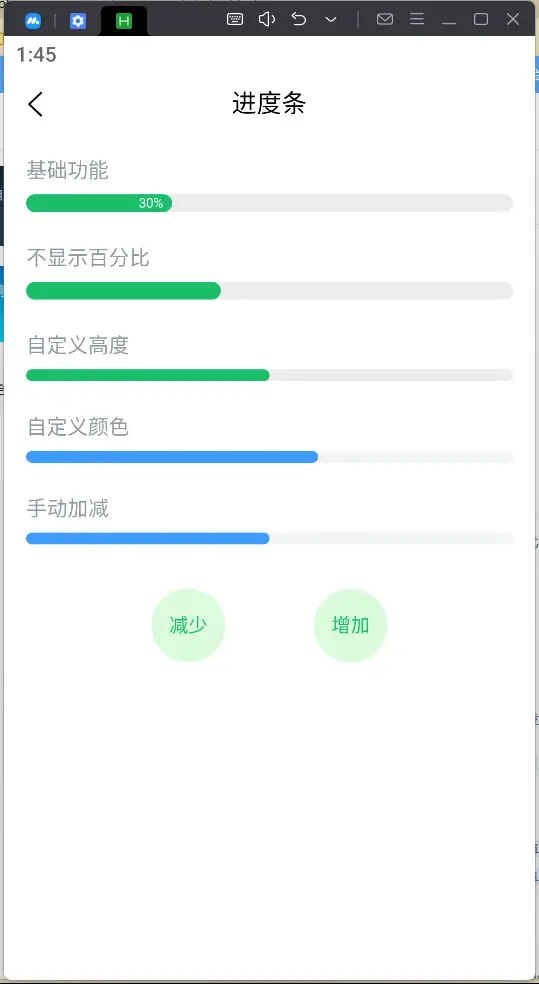The height and width of the screenshot is (984, 539).
Task: Open the envelope mail icon
Action: click(x=385, y=19)
